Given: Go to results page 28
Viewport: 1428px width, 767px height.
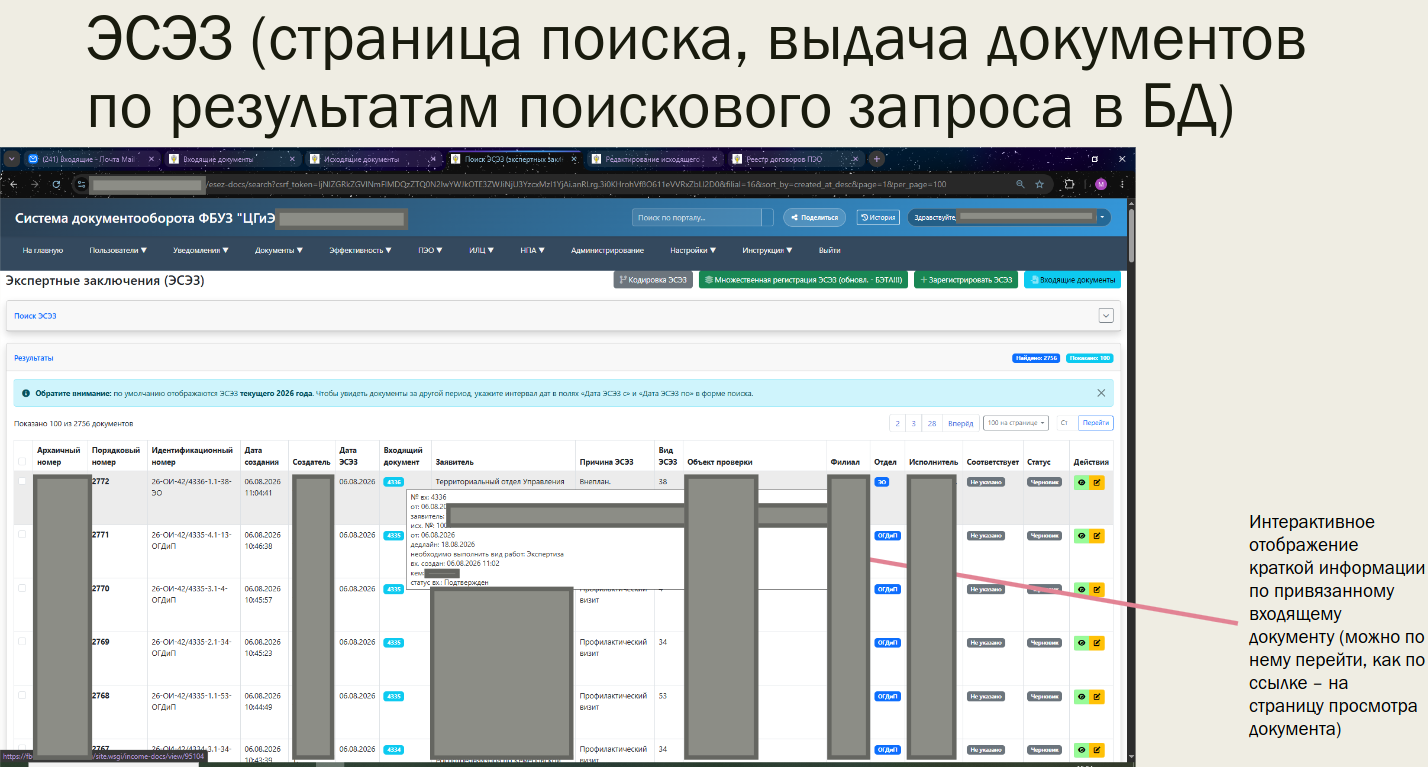Looking at the screenshot, I should pyautogui.click(x=931, y=423).
